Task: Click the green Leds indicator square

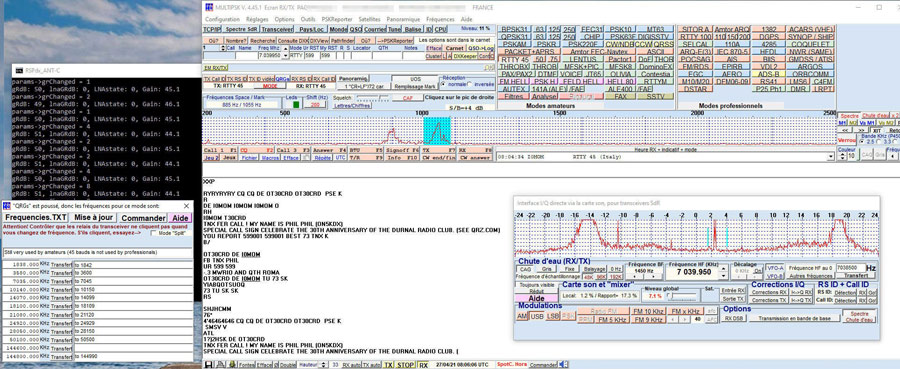Action: (296, 104)
